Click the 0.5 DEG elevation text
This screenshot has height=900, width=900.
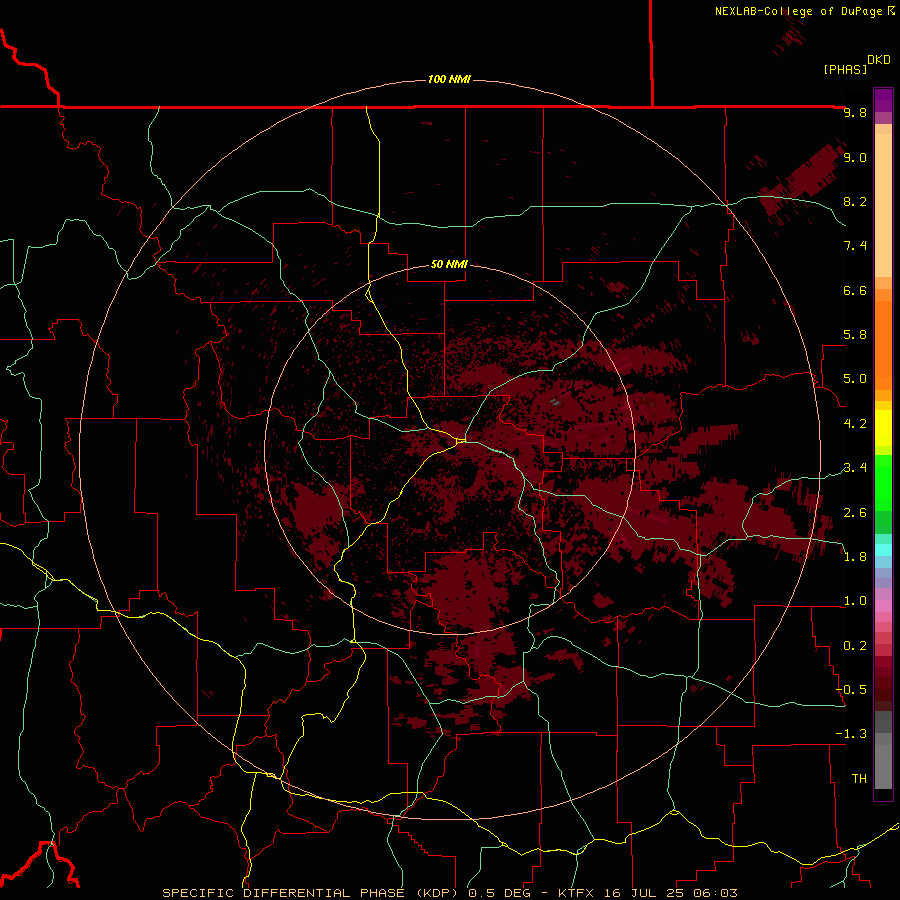coord(498,893)
